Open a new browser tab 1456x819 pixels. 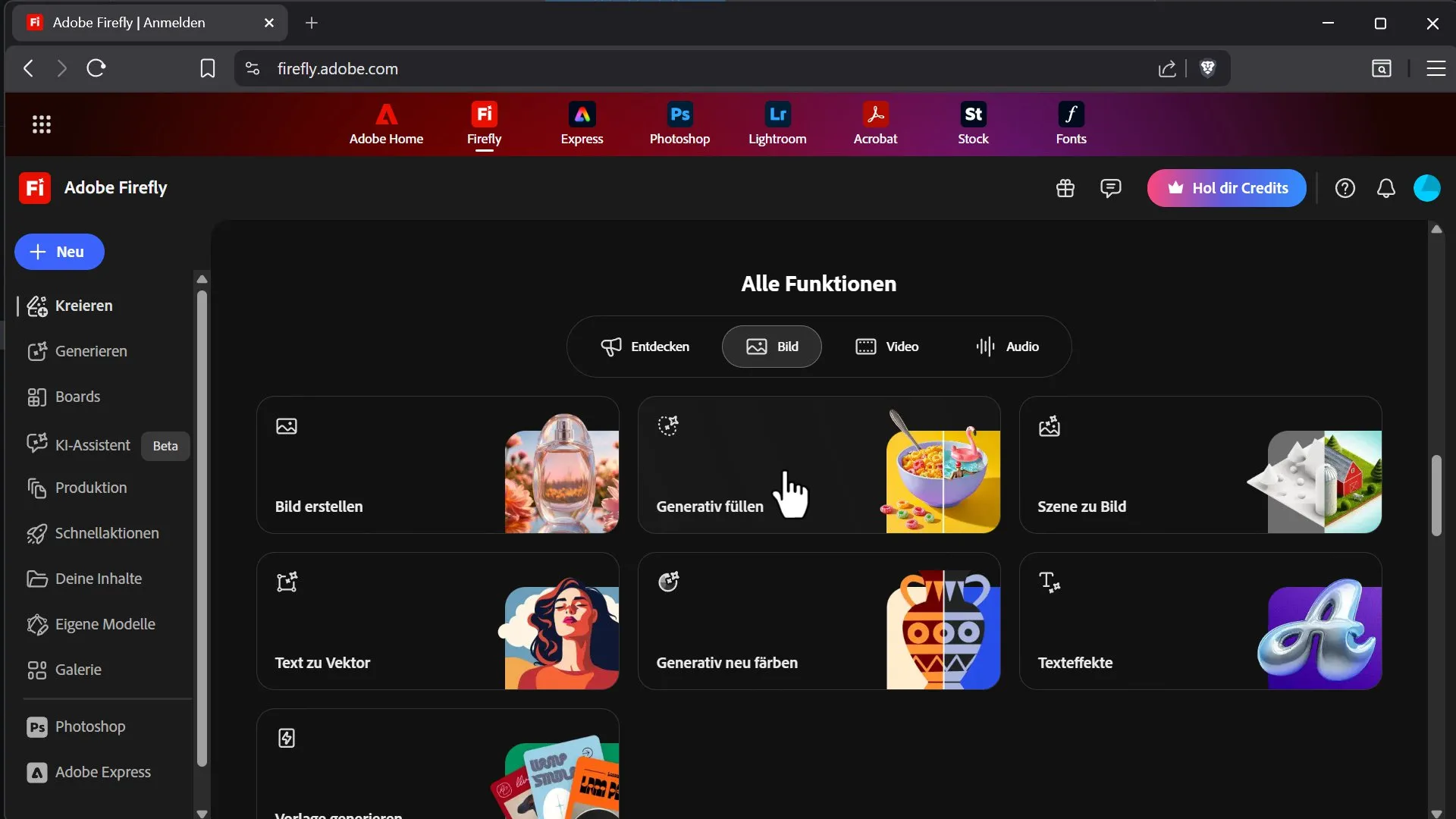tap(312, 23)
